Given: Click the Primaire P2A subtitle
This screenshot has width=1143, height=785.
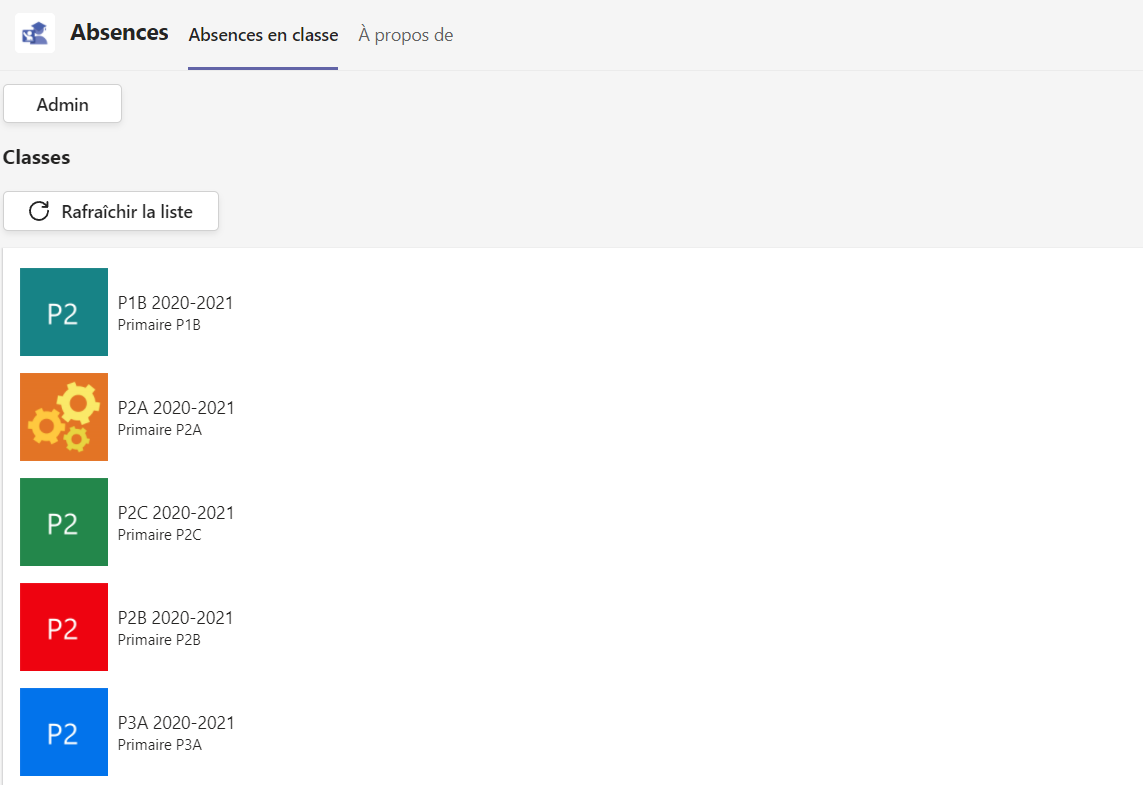Looking at the screenshot, I should point(160,430).
